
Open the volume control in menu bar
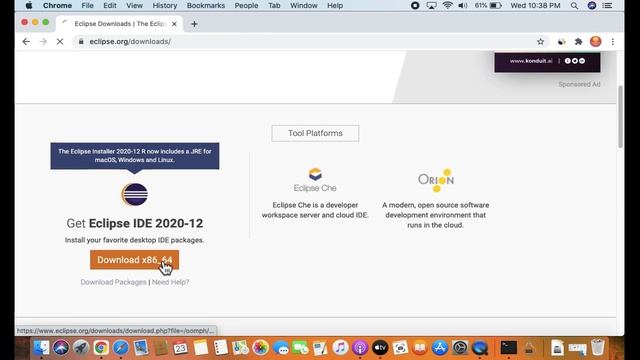coord(462,6)
